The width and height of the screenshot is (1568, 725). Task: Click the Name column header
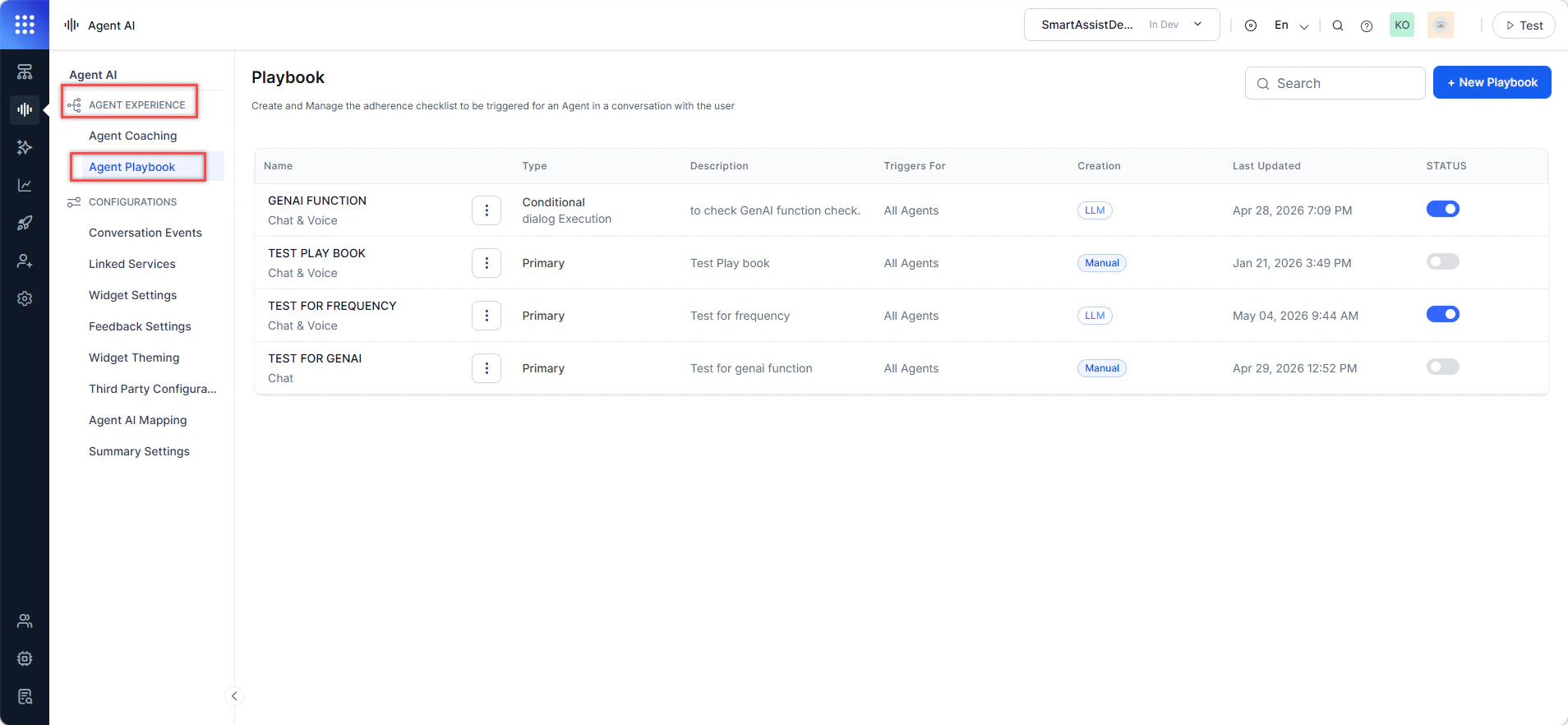pyautogui.click(x=278, y=166)
